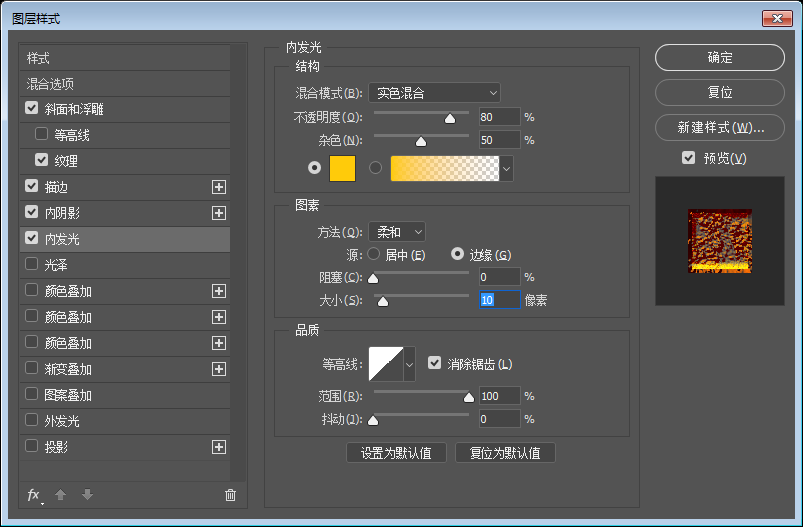Add another 描边 effect with plus icon
Screen dimensions: 803x527
tap(219, 187)
